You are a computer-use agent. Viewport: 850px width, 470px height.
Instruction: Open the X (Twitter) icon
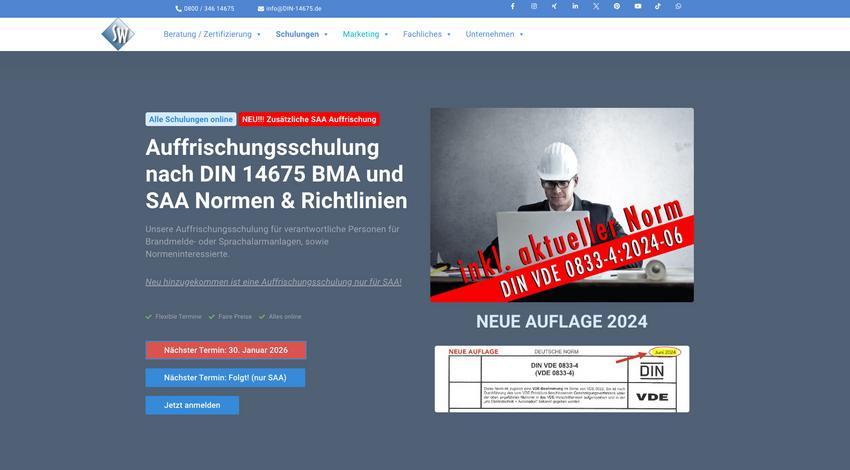tap(596, 7)
